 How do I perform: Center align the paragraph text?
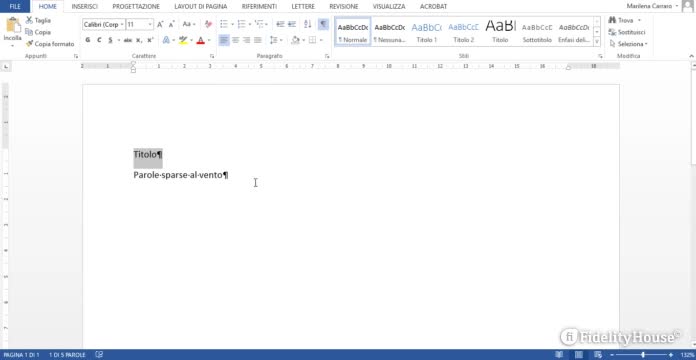pyautogui.click(x=235, y=40)
